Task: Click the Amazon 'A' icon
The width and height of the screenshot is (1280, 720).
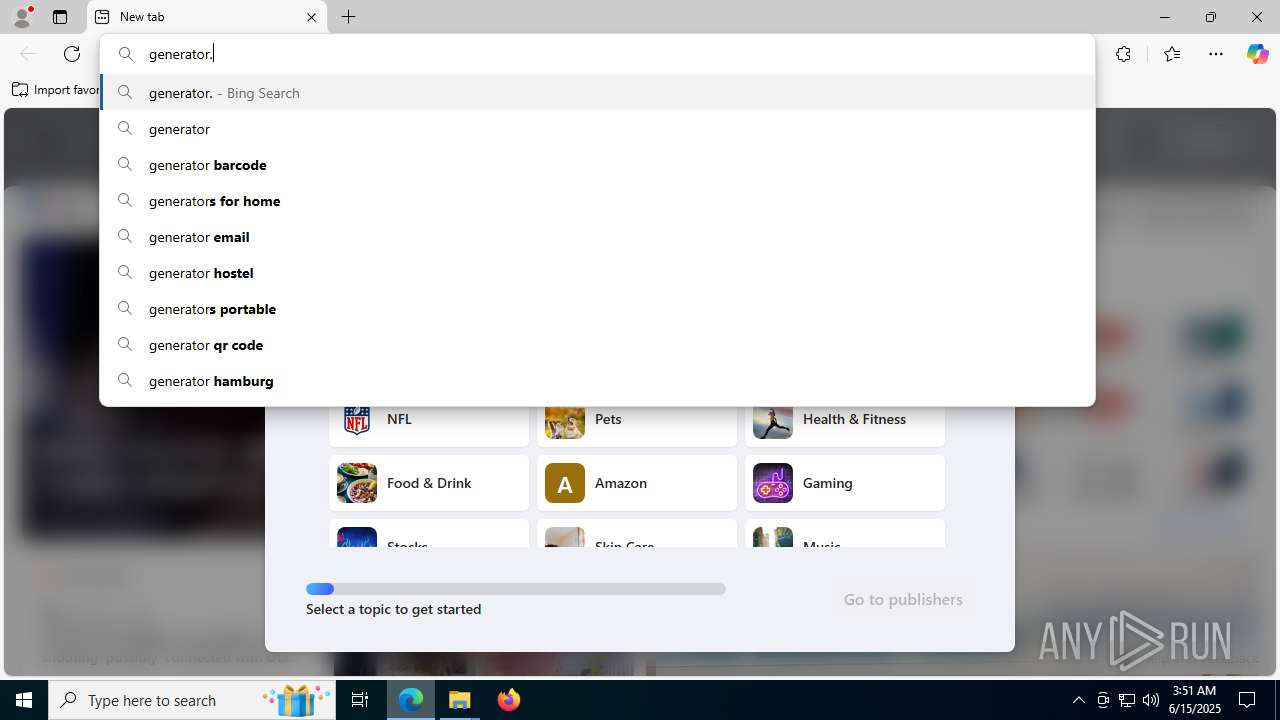Action: point(565,483)
